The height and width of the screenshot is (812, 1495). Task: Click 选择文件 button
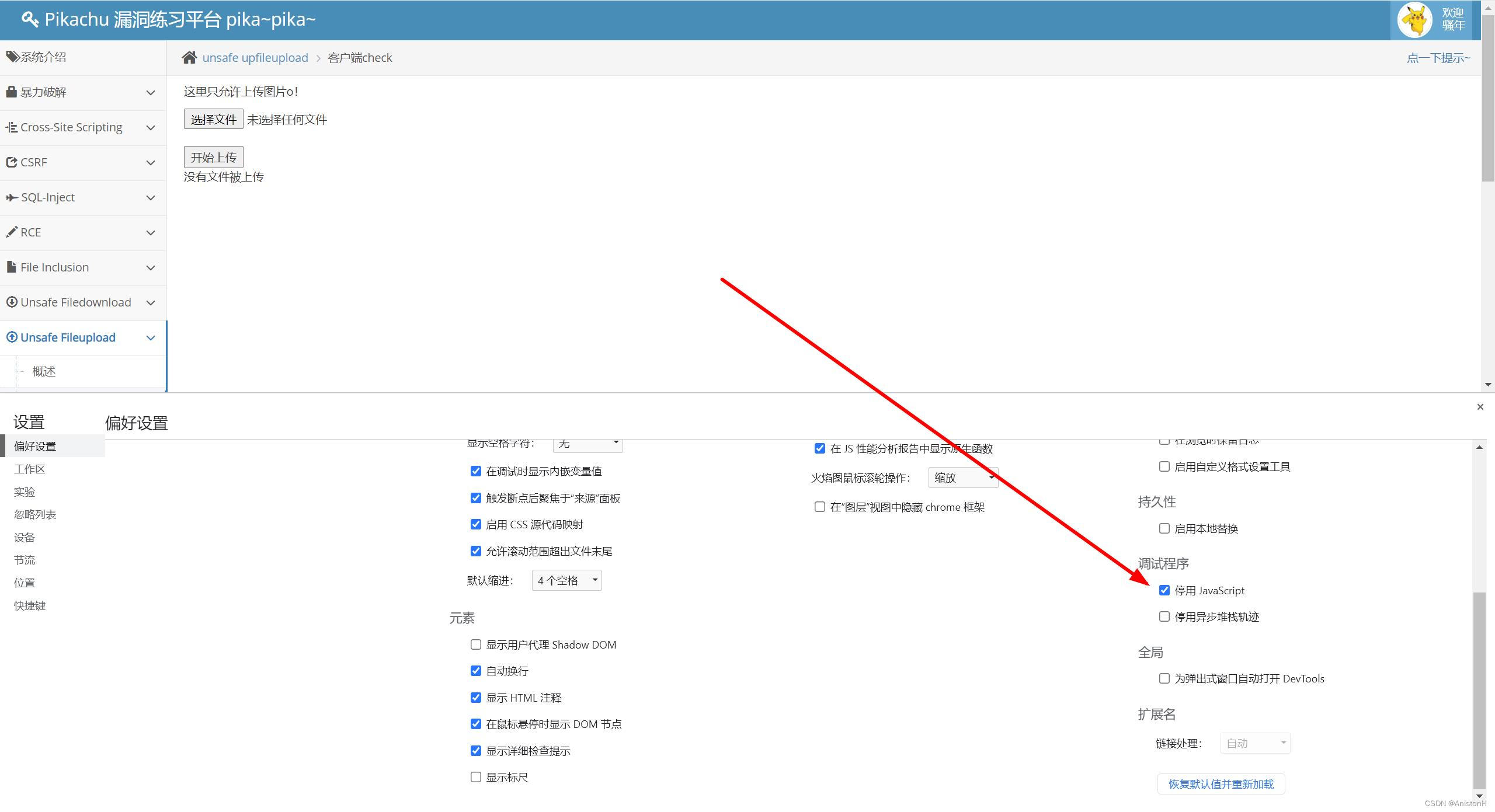(213, 119)
